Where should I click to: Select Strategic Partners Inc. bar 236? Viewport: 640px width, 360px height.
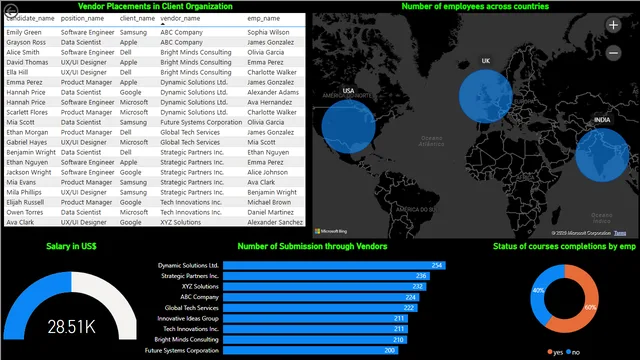[327, 276]
